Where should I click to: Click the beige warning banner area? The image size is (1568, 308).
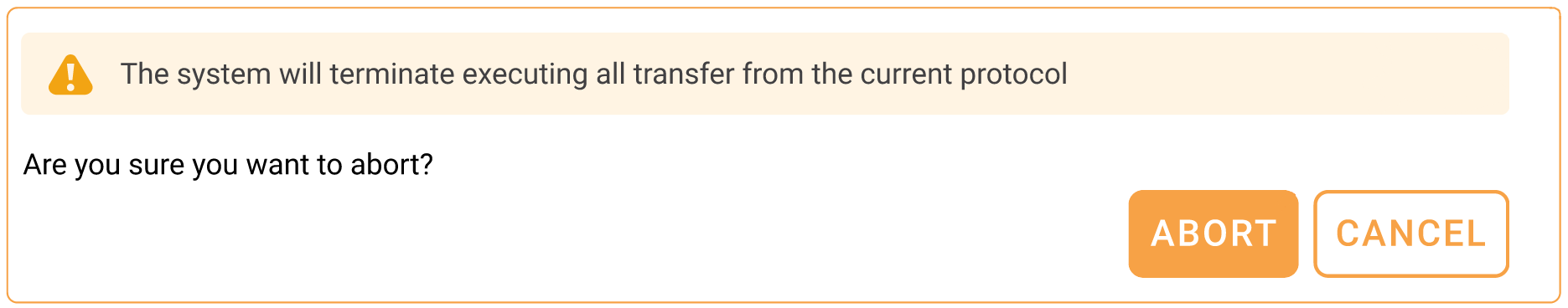[x=765, y=74]
